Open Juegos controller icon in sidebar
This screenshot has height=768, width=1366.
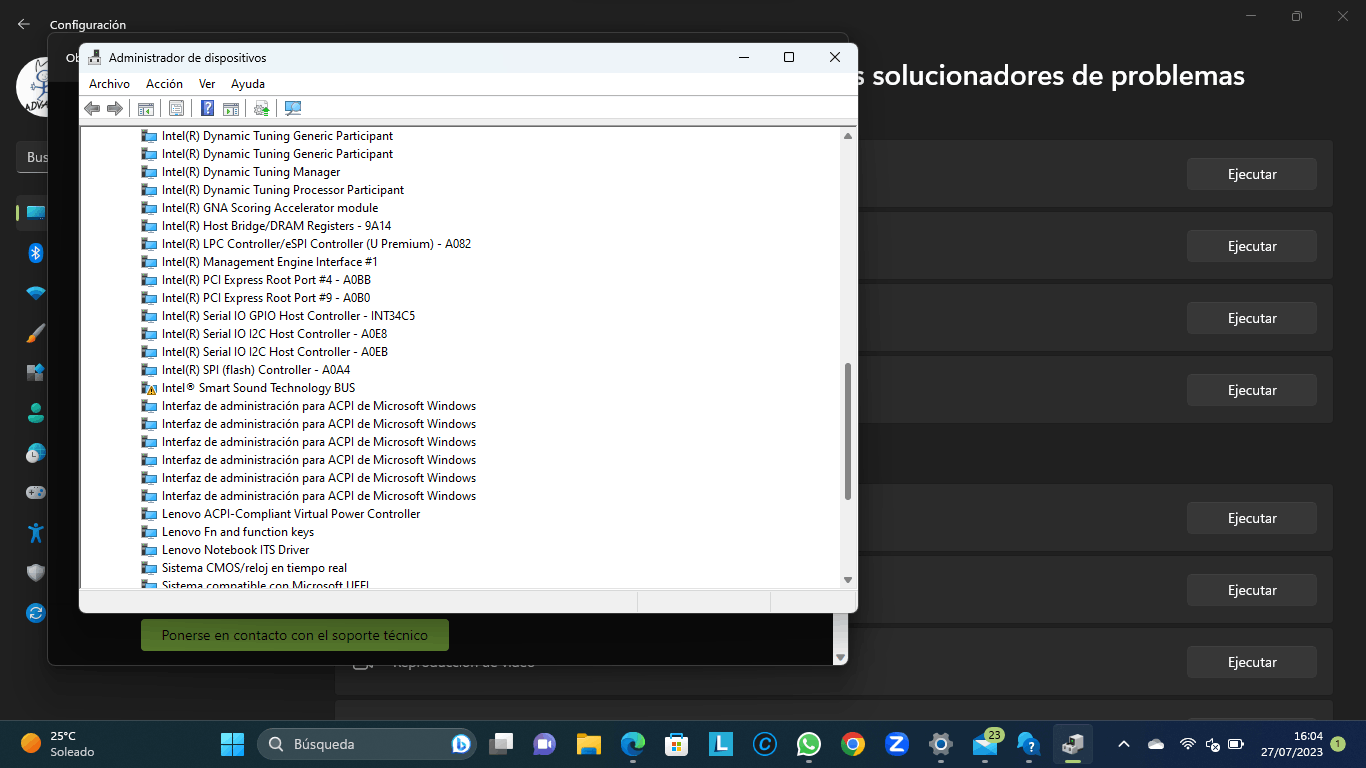(36, 493)
